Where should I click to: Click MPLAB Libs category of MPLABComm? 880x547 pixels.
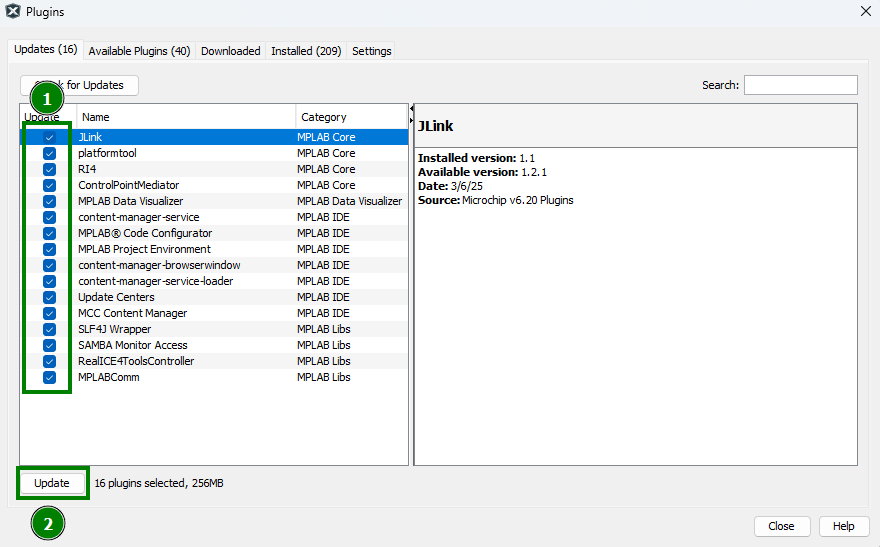pyautogui.click(x=324, y=378)
